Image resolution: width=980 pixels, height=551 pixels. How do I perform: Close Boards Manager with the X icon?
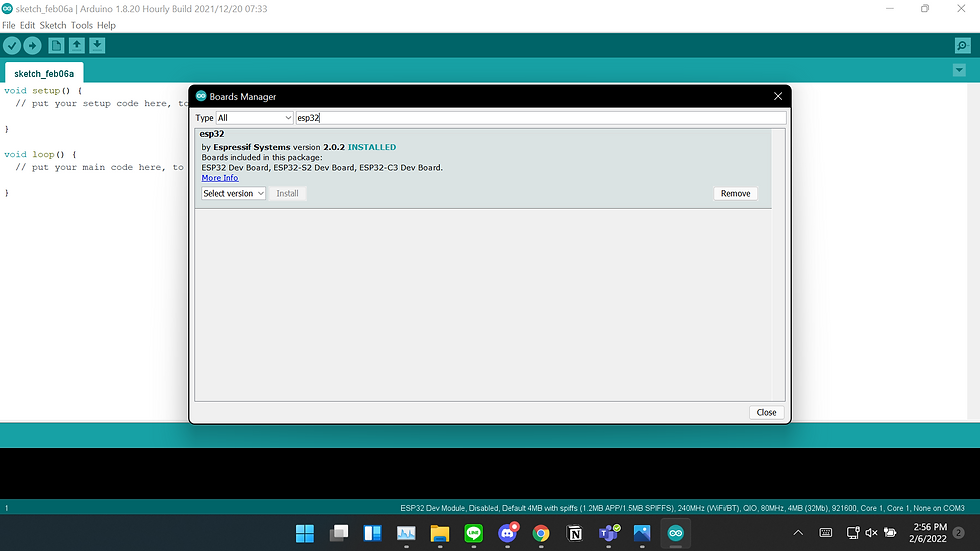pyautogui.click(x=778, y=96)
